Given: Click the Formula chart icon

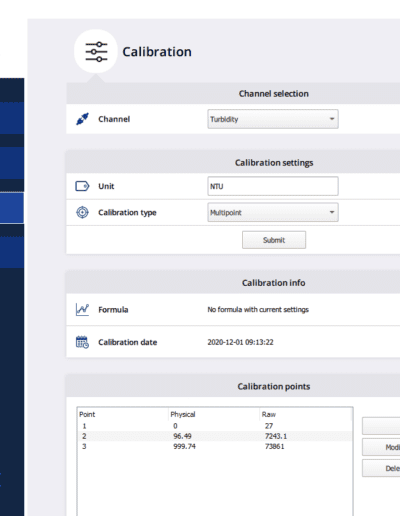Looking at the screenshot, I should click(82, 310).
